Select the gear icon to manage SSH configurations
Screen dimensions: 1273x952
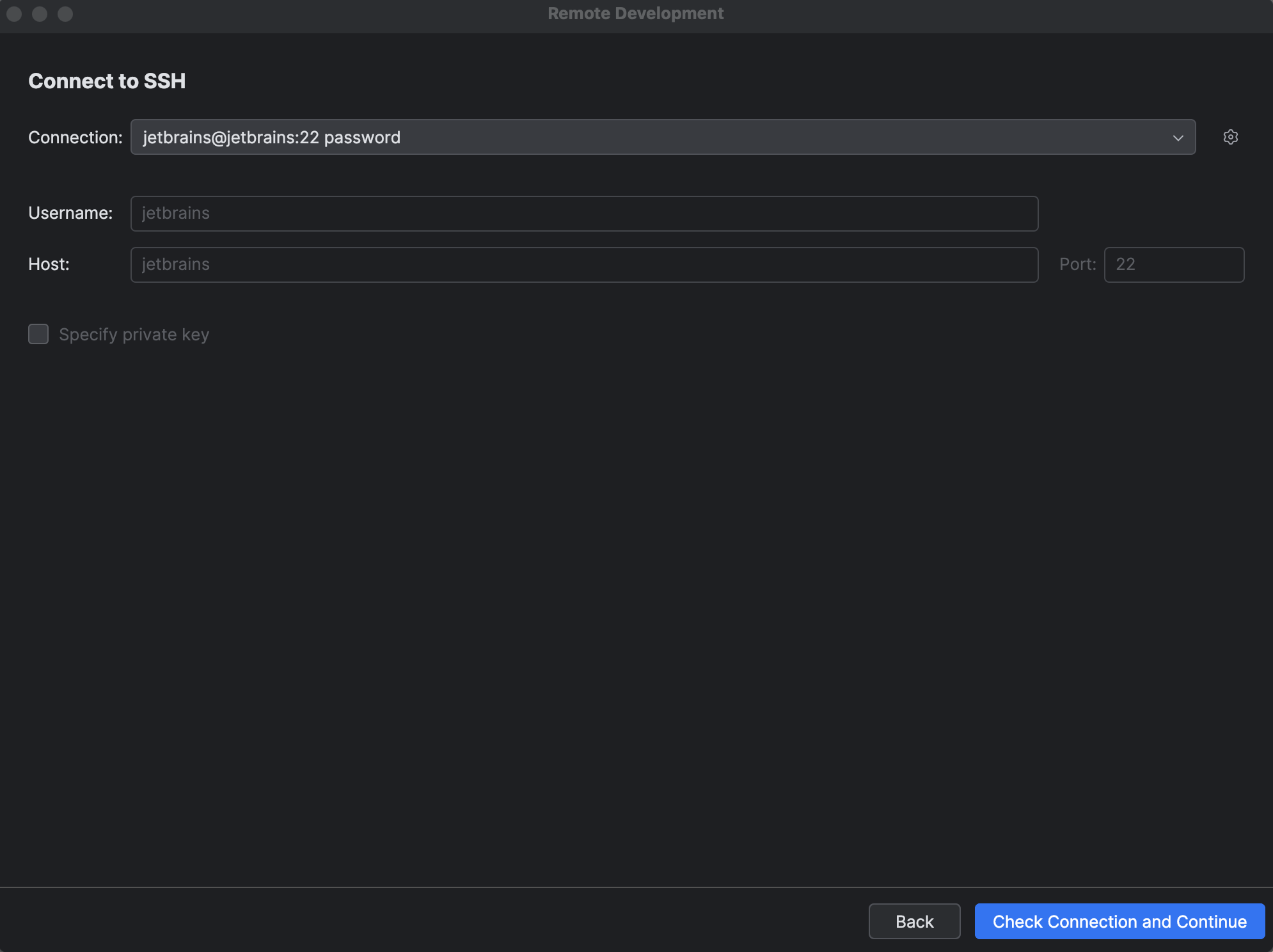pyautogui.click(x=1230, y=137)
